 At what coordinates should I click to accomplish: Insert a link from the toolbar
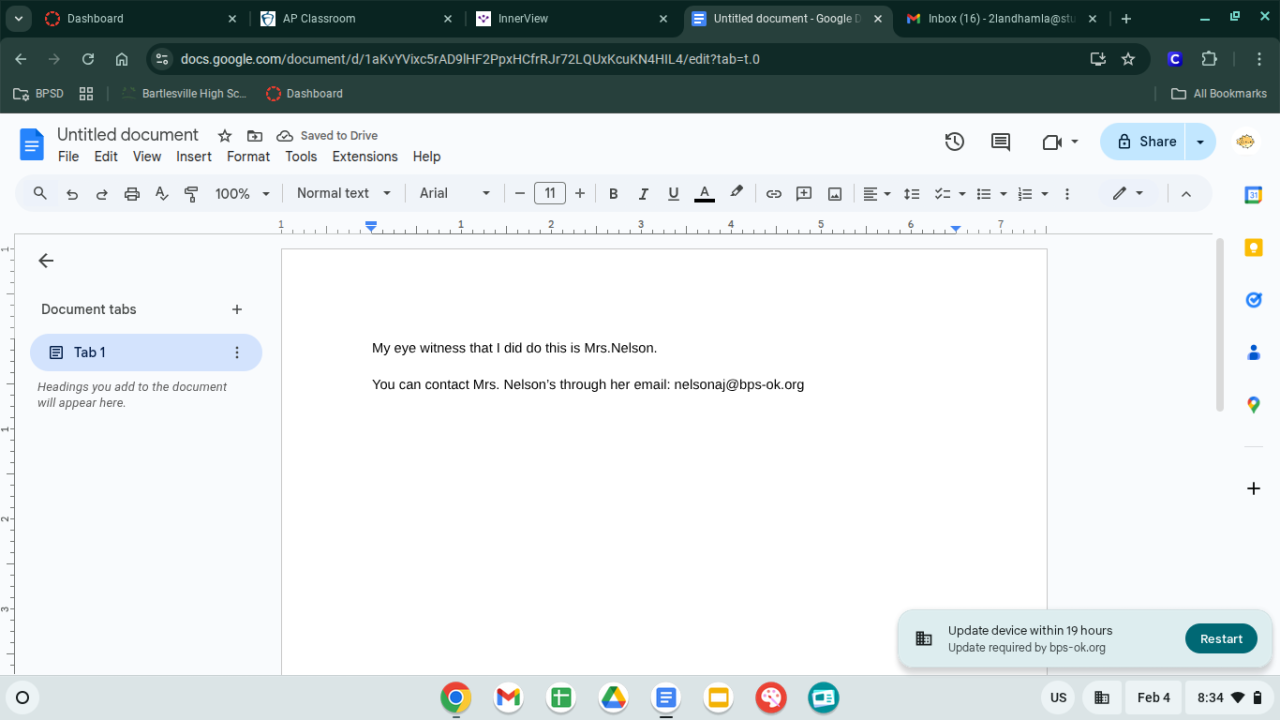(x=774, y=194)
